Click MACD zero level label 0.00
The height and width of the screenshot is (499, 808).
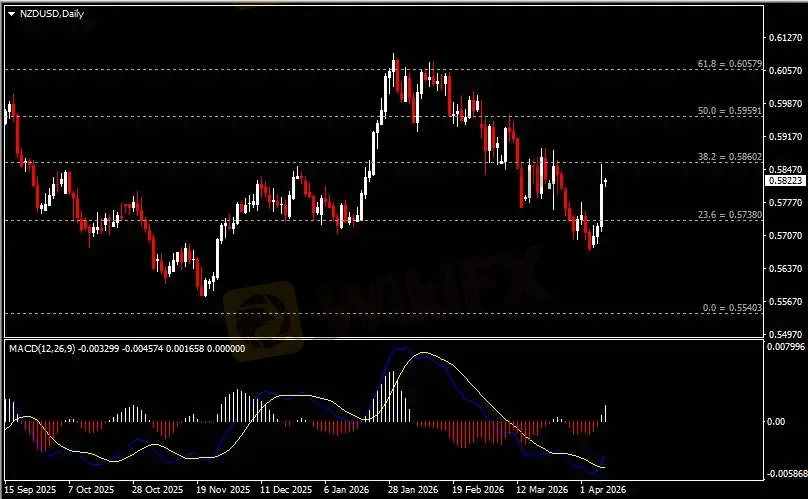pyautogui.click(x=776, y=422)
